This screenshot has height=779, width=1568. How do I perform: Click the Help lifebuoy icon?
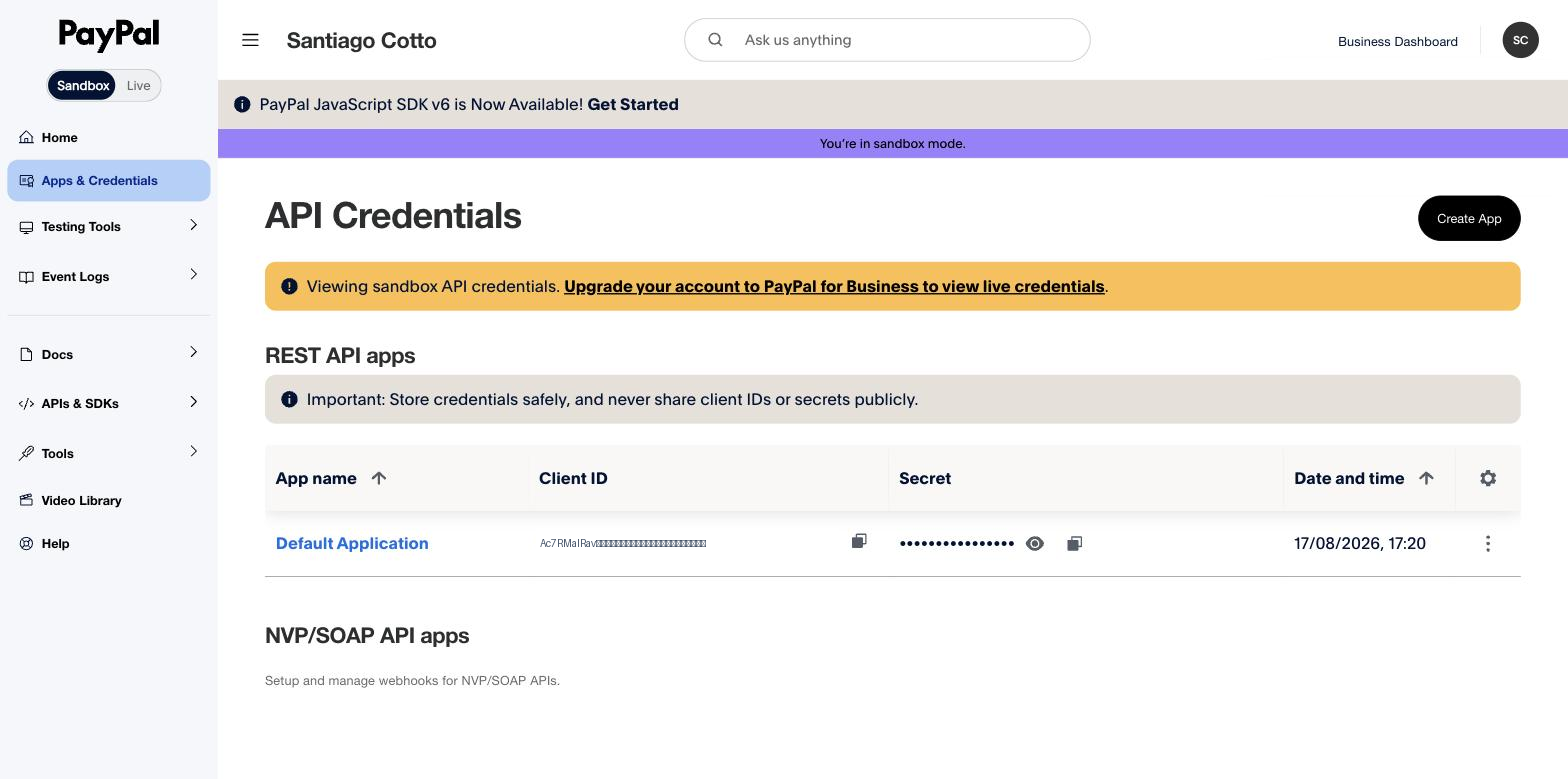[27, 544]
